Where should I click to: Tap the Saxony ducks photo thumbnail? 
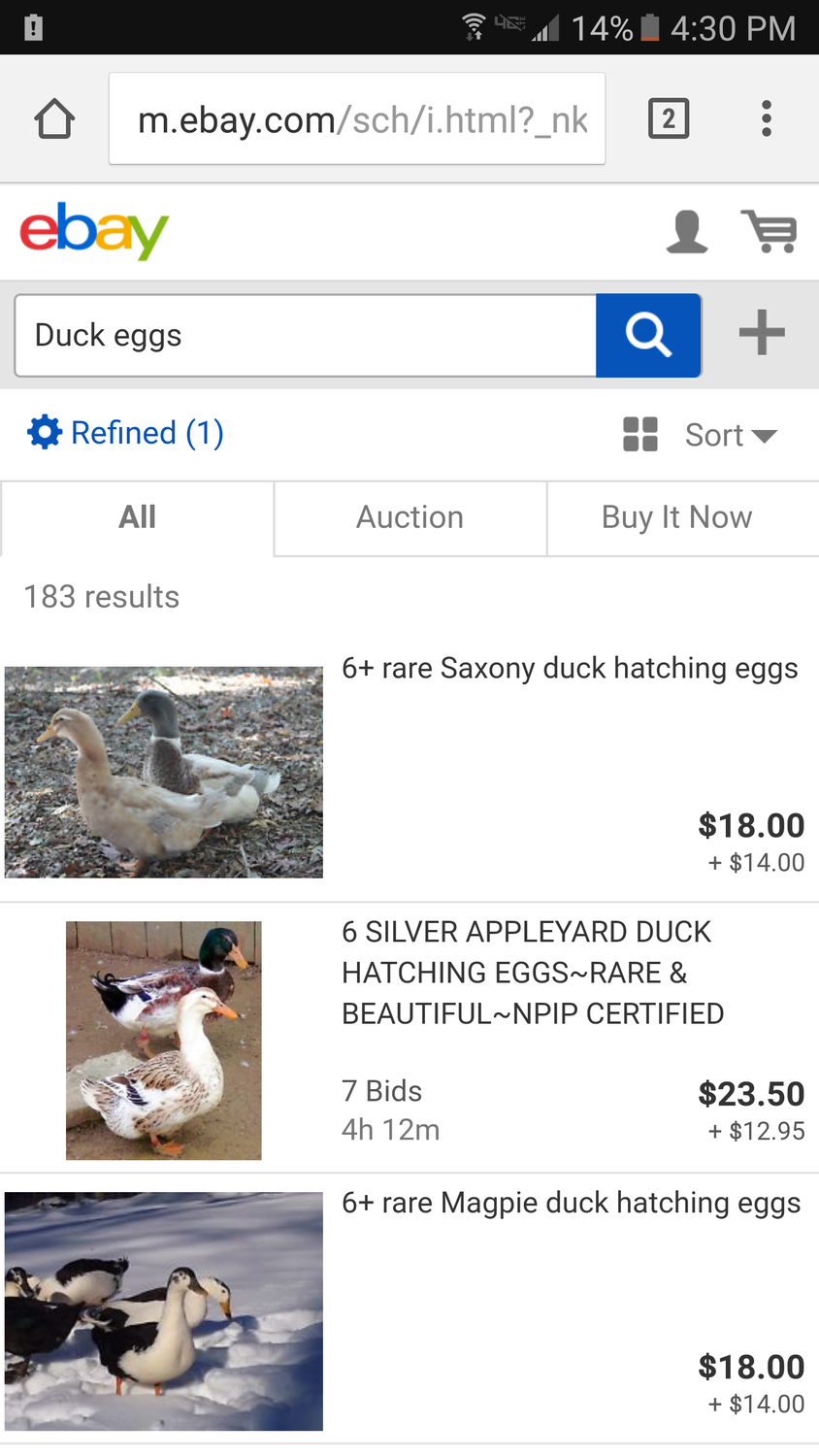164,773
